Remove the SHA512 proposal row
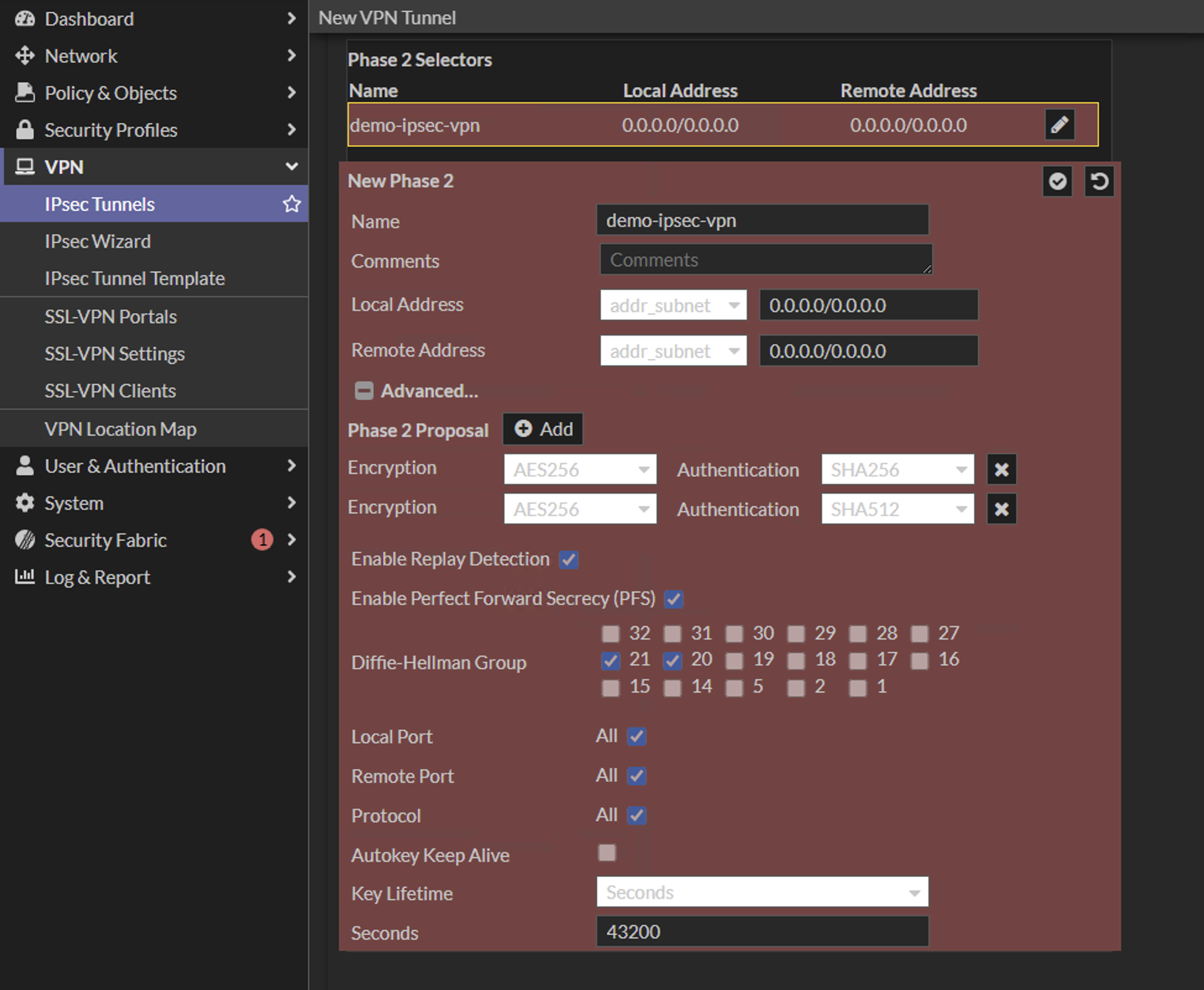Image resolution: width=1204 pixels, height=990 pixels. point(1001,509)
